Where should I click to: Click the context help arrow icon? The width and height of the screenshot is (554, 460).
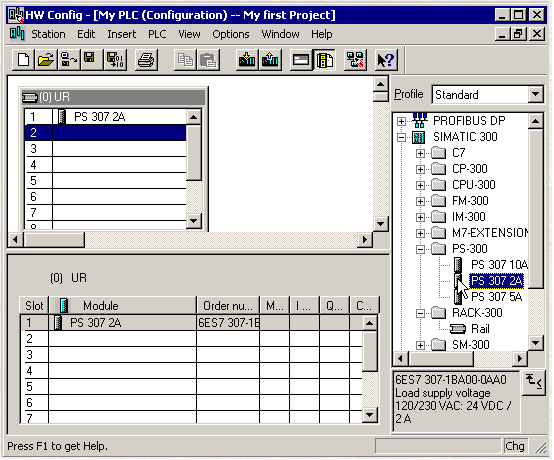click(x=385, y=60)
